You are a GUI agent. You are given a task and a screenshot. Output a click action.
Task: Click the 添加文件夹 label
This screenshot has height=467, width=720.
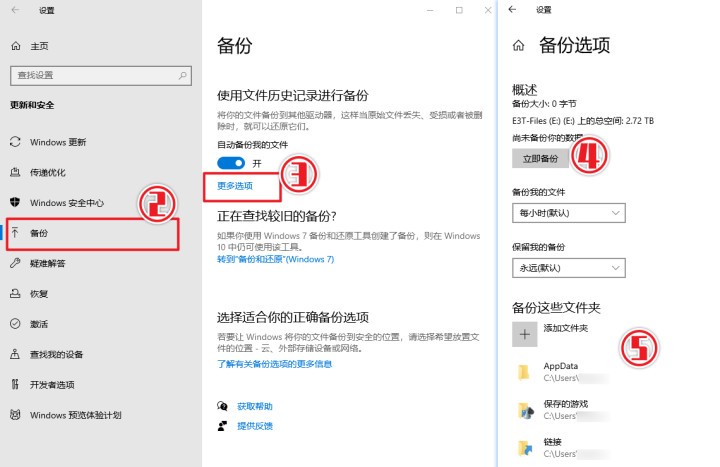(x=566, y=328)
